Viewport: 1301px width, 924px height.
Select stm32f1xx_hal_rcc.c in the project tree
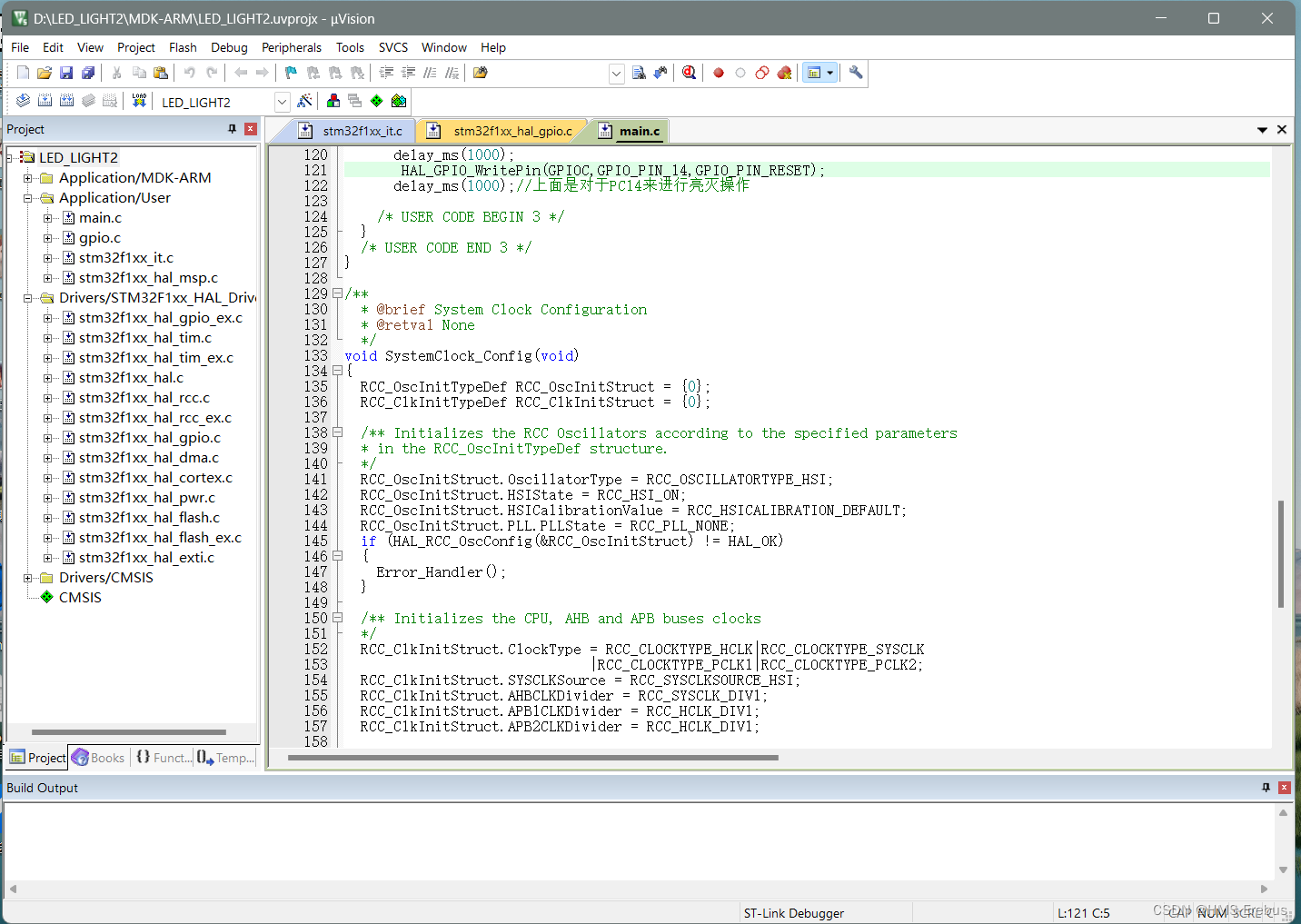point(144,398)
